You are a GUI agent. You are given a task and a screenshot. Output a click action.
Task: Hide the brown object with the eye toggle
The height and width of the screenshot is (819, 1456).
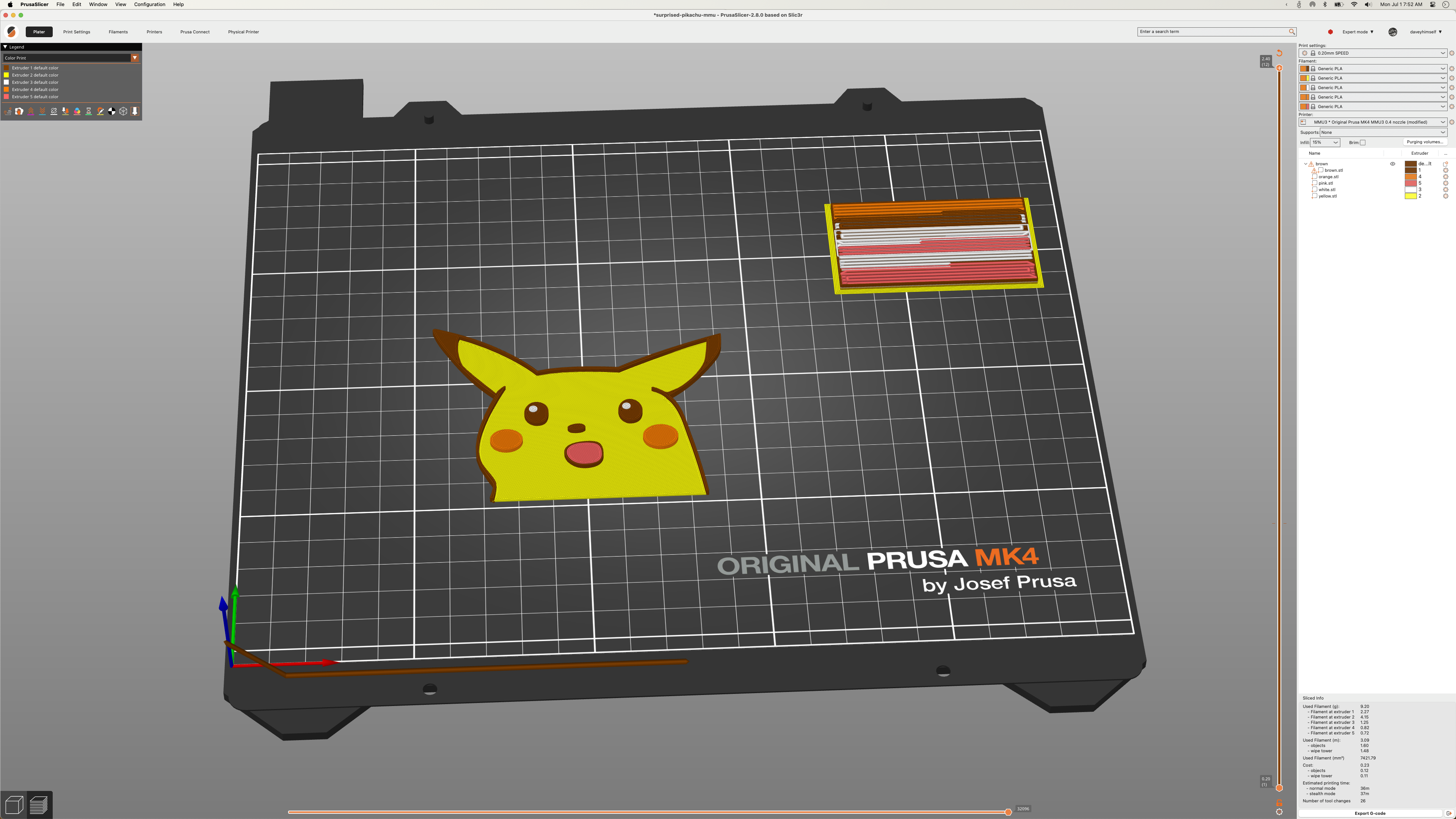pyautogui.click(x=1393, y=165)
